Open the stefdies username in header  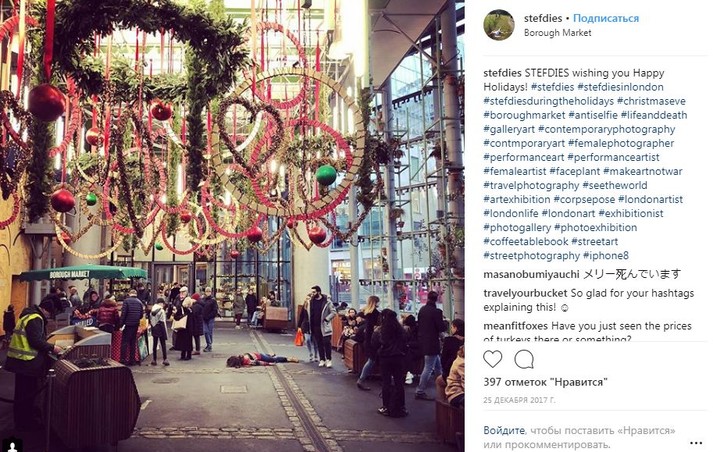click(x=543, y=18)
